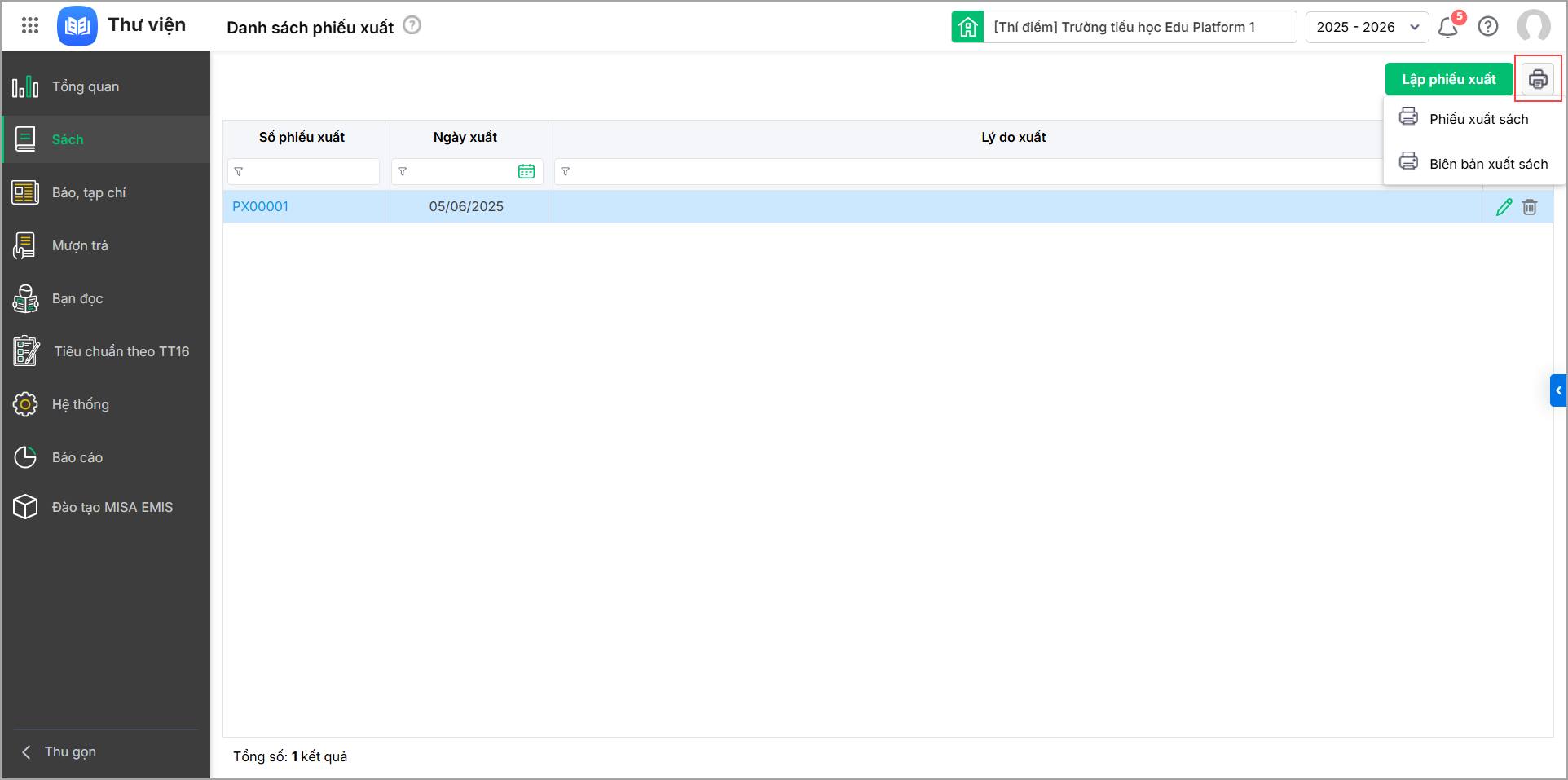Collapse the sidebar with Thu gọn
This screenshot has width=1568, height=780.
pos(70,751)
